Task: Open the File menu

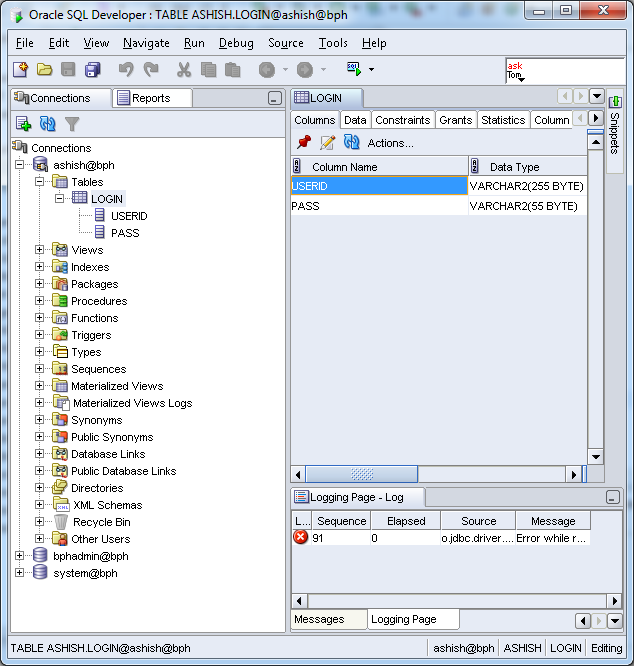Action: click(x=25, y=43)
